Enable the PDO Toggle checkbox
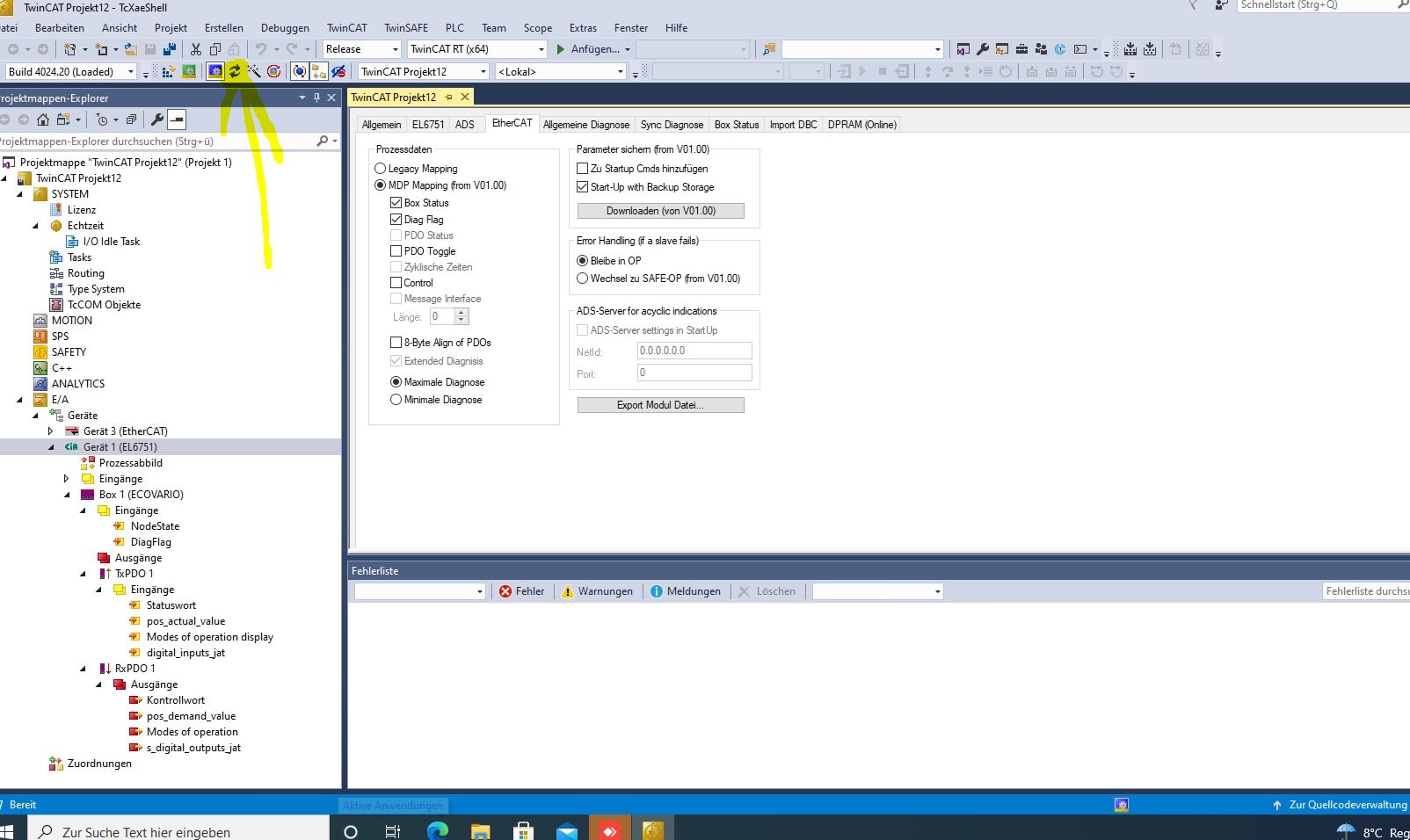 pyautogui.click(x=396, y=251)
